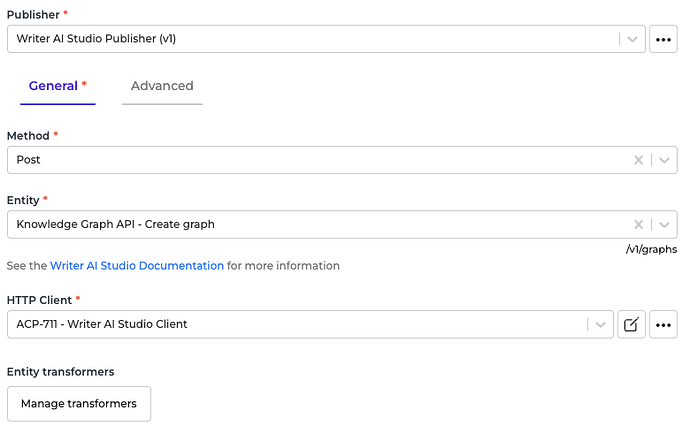Image resolution: width=690 pixels, height=441 pixels.
Task: Click the Entity transformers label
Action: tap(60, 372)
